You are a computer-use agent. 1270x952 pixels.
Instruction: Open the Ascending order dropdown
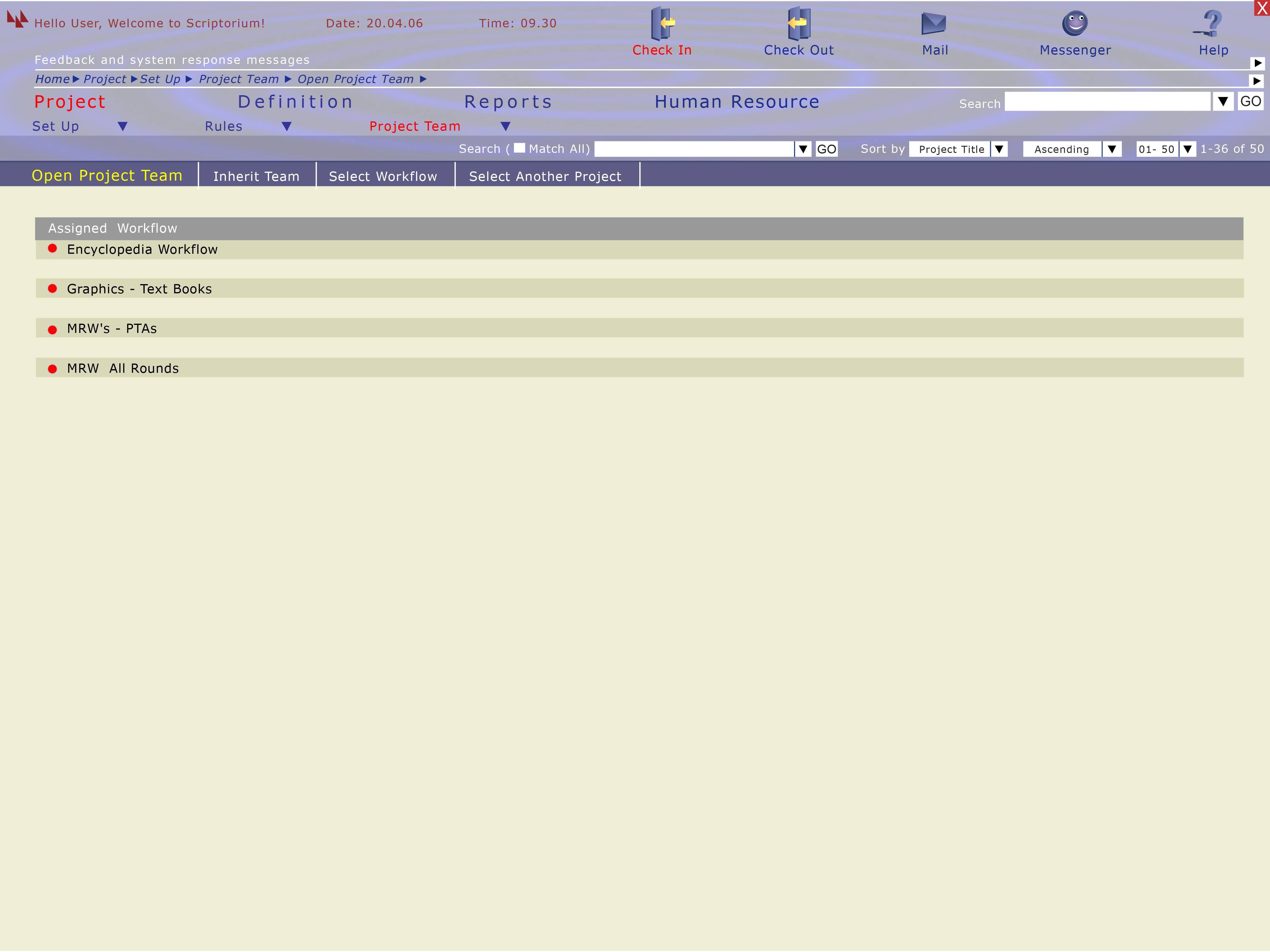pos(1112,149)
